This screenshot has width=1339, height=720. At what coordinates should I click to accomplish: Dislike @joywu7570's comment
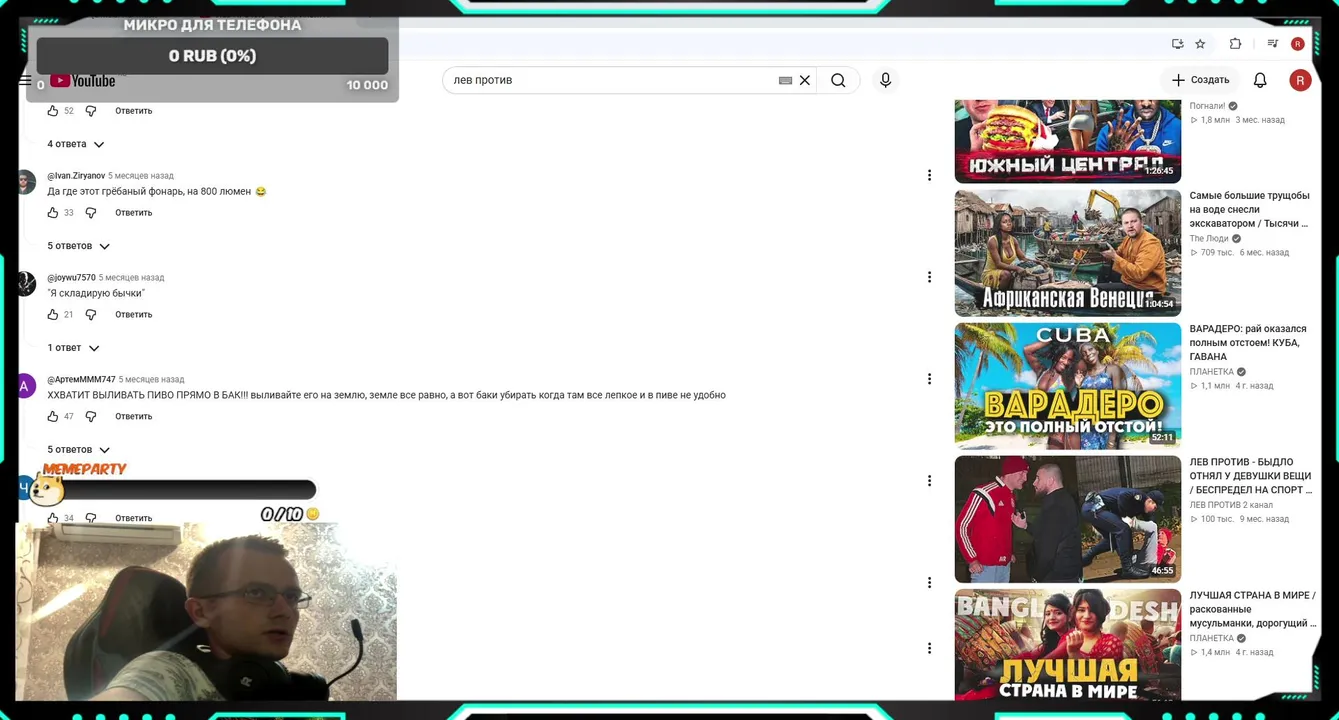pos(91,315)
